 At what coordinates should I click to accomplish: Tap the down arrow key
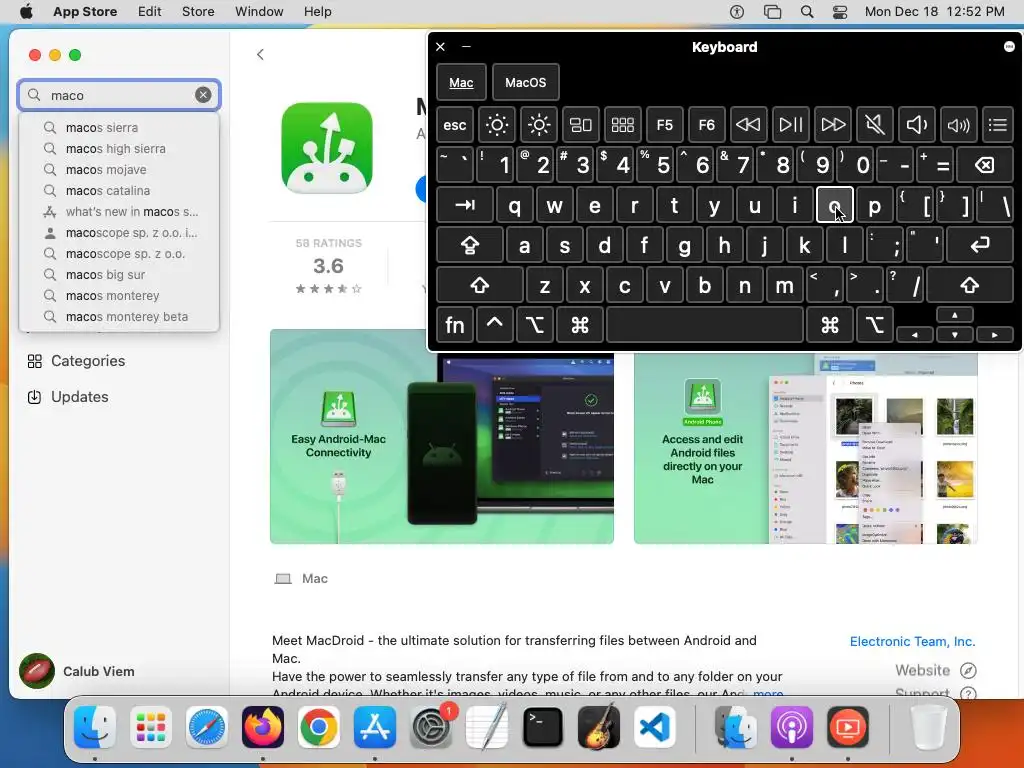point(955,335)
